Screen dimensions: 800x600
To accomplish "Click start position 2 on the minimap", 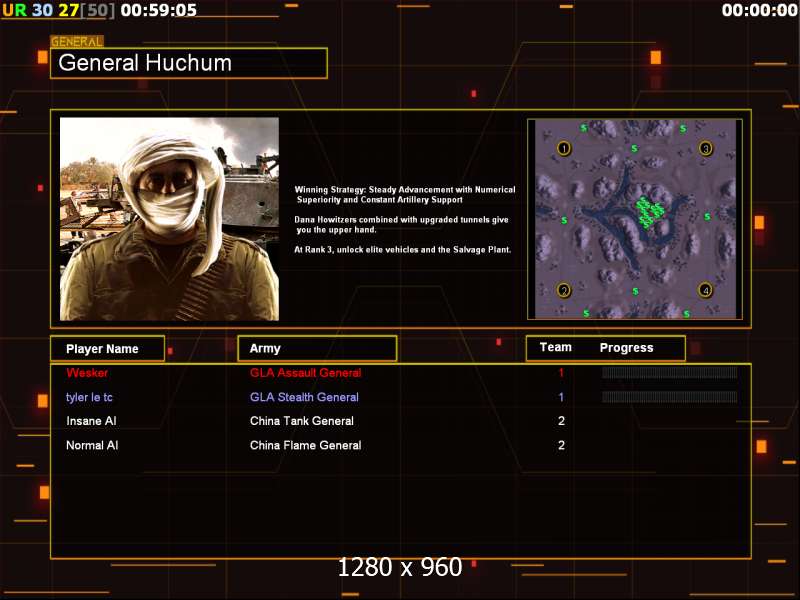I will click(x=564, y=290).
